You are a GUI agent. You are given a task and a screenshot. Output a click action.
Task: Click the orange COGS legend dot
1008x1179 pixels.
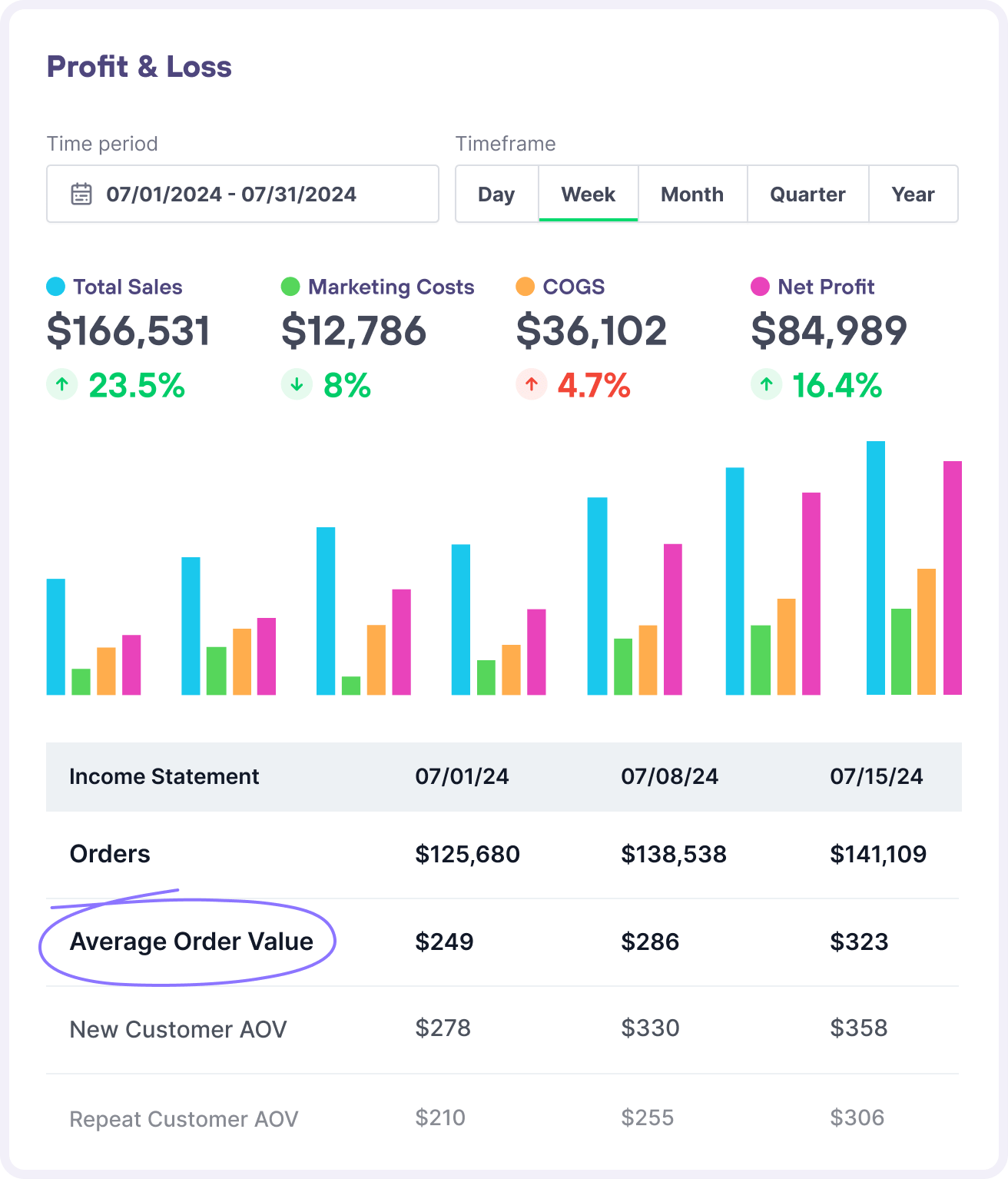pyautogui.click(x=526, y=287)
